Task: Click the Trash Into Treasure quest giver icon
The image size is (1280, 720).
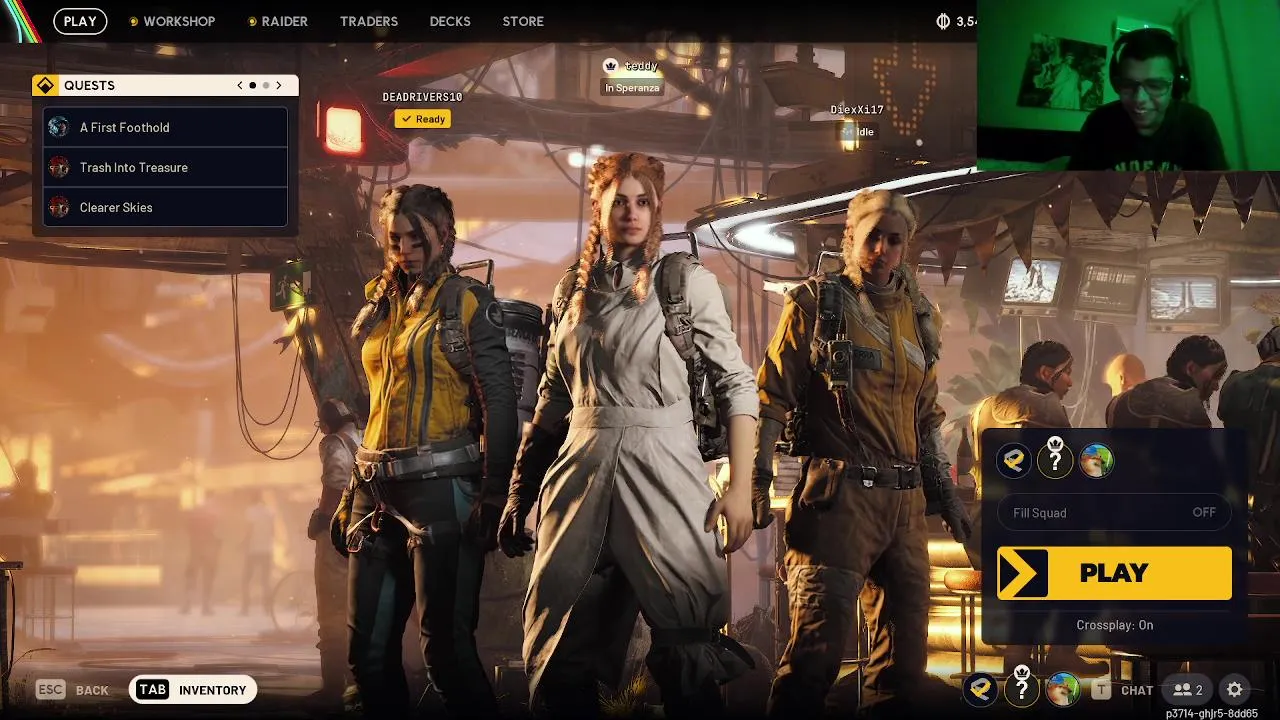Action: point(59,167)
